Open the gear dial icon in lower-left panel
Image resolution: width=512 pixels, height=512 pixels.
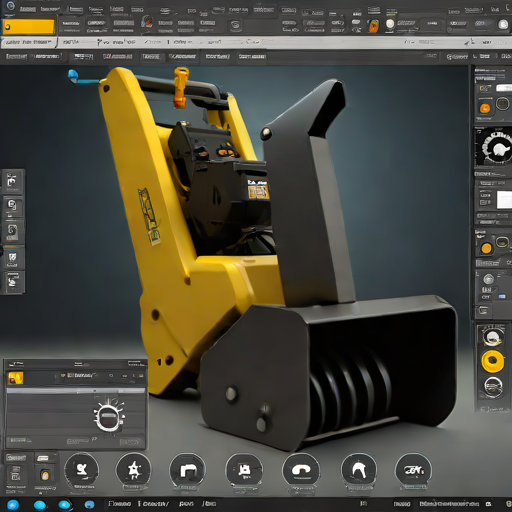click(108, 416)
